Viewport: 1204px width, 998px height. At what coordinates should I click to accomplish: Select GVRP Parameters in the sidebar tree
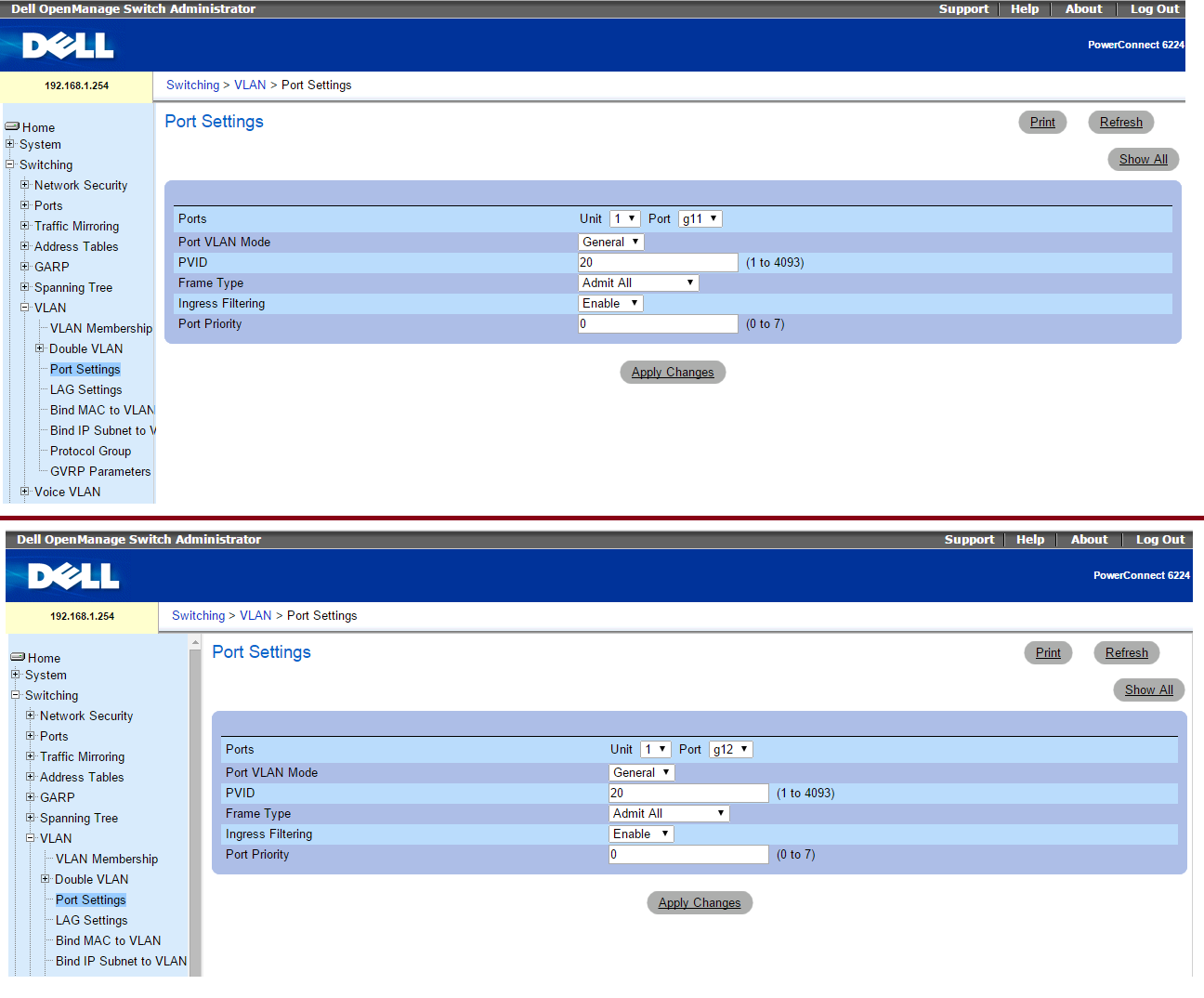pyautogui.click(x=100, y=471)
